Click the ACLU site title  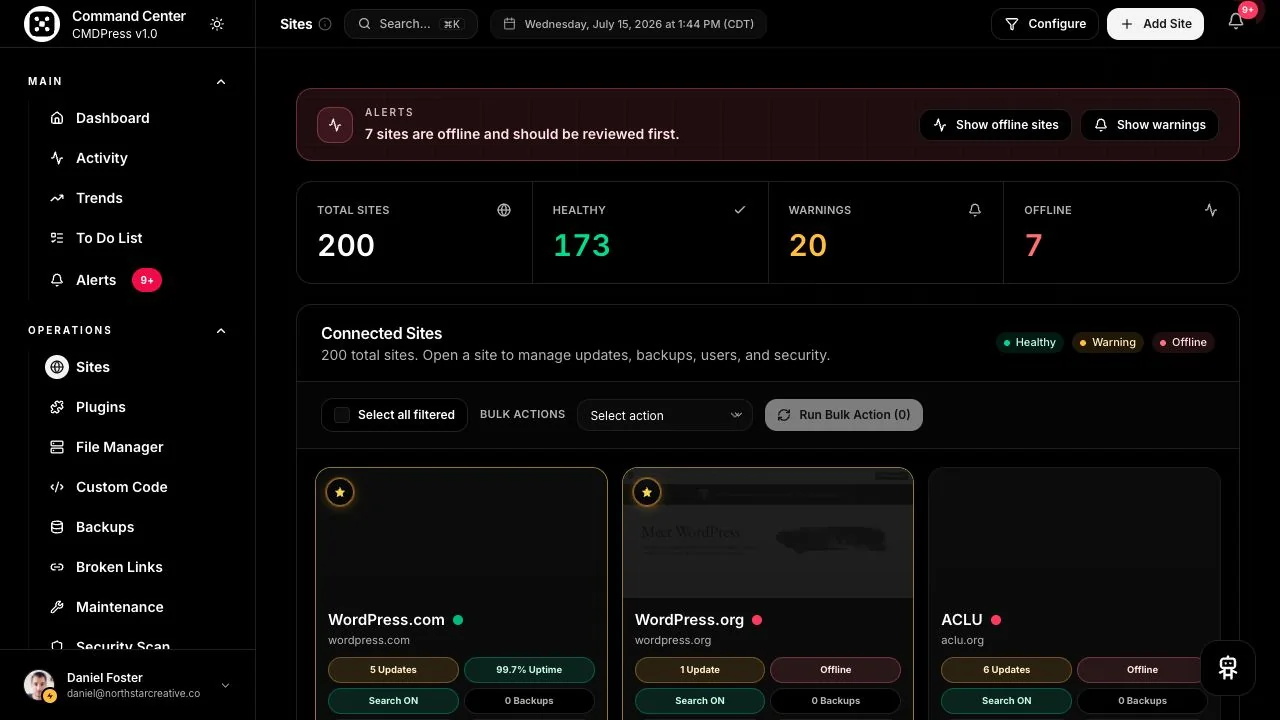click(962, 620)
